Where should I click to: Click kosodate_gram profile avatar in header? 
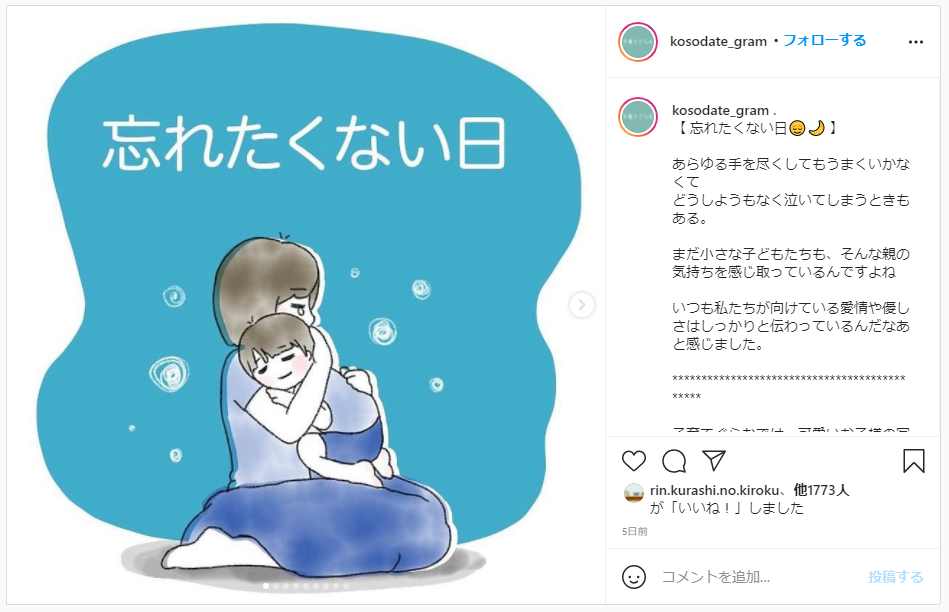[x=638, y=42]
